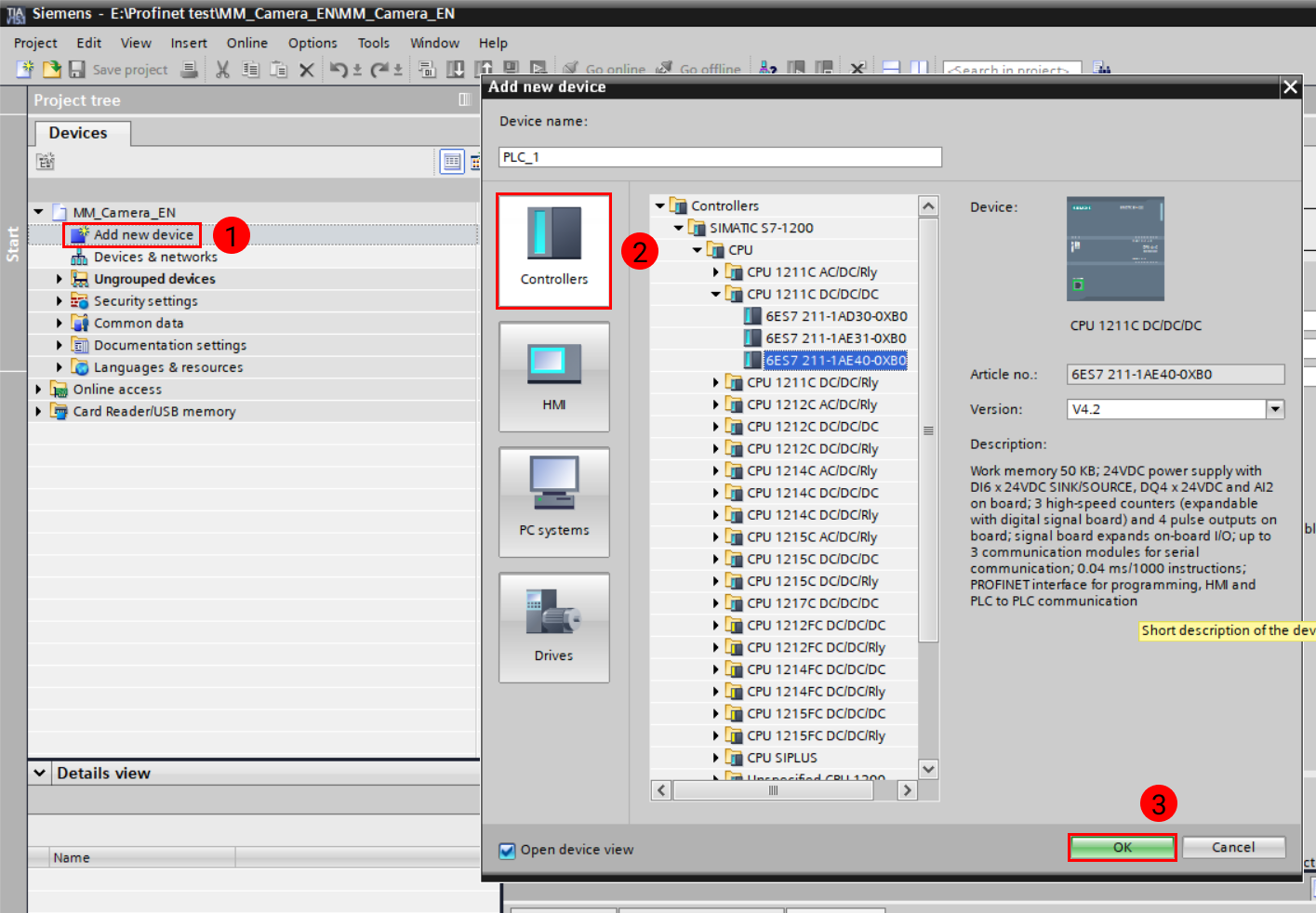Image resolution: width=1316 pixels, height=913 pixels.
Task: Open the Options menu
Action: (312, 43)
